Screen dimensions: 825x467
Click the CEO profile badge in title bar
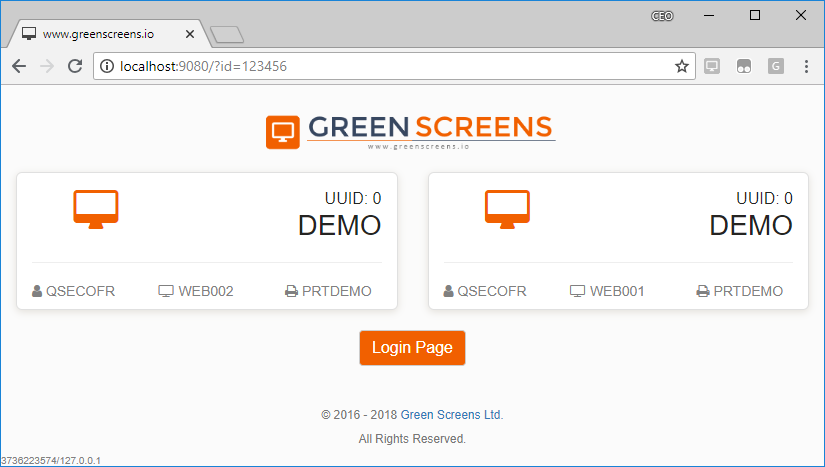pyautogui.click(x=662, y=16)
